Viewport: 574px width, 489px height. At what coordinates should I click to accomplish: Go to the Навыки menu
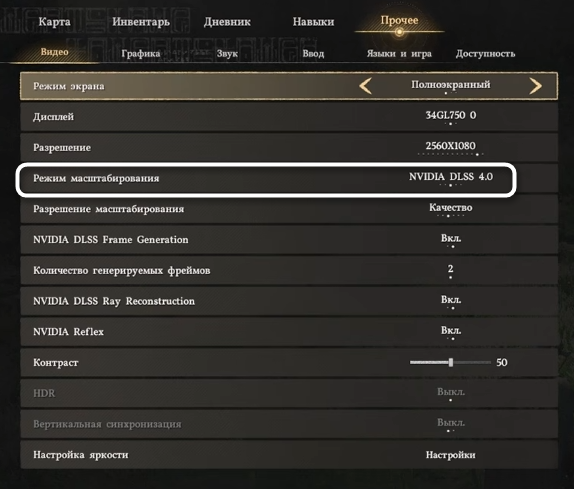point(313,22)
